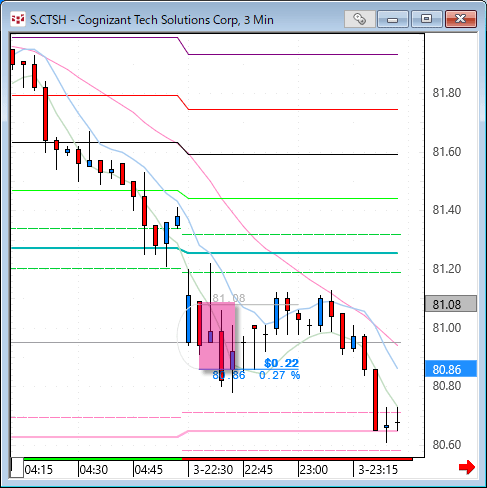Click the highlighted 80.86 price marker on the scale
This screenshot has width=487, height=488.
tap(451, 369)
